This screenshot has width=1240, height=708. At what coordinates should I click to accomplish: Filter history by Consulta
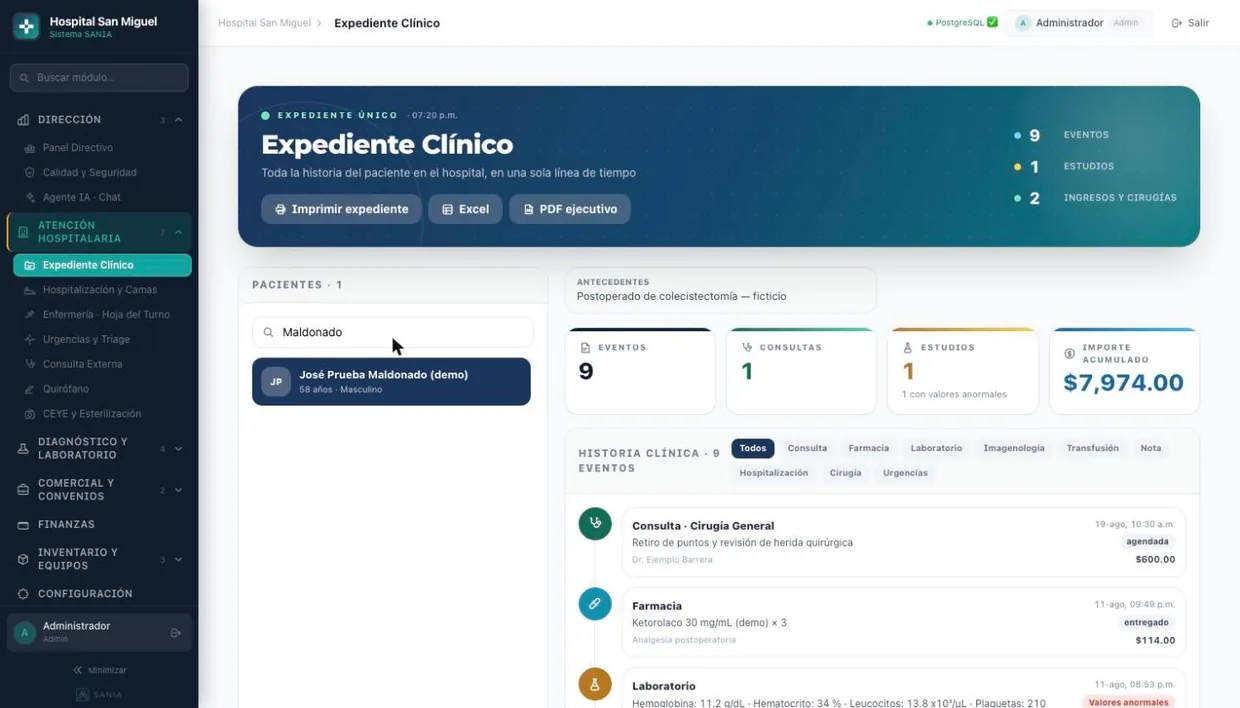[x=807, y=448]
